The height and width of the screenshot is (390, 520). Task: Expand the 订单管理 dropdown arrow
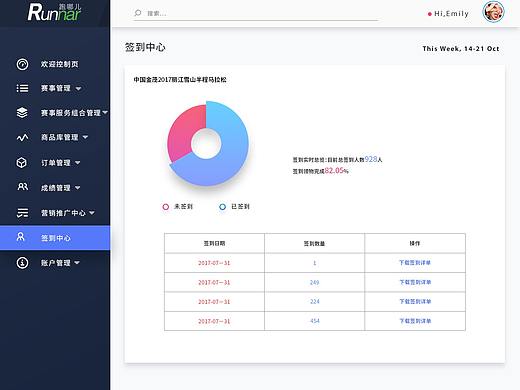click(78, 163)
